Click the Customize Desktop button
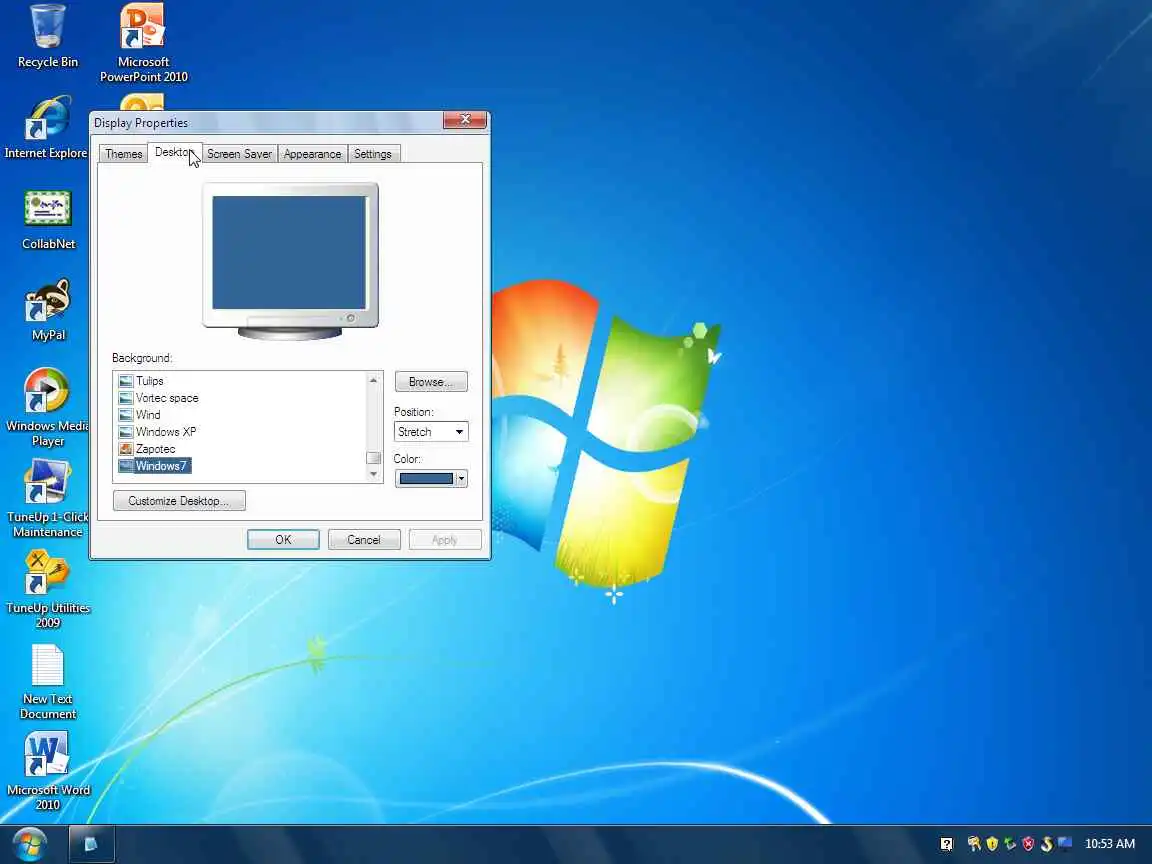This screenshot has width=1152, height=864. [x=179, y=501]
